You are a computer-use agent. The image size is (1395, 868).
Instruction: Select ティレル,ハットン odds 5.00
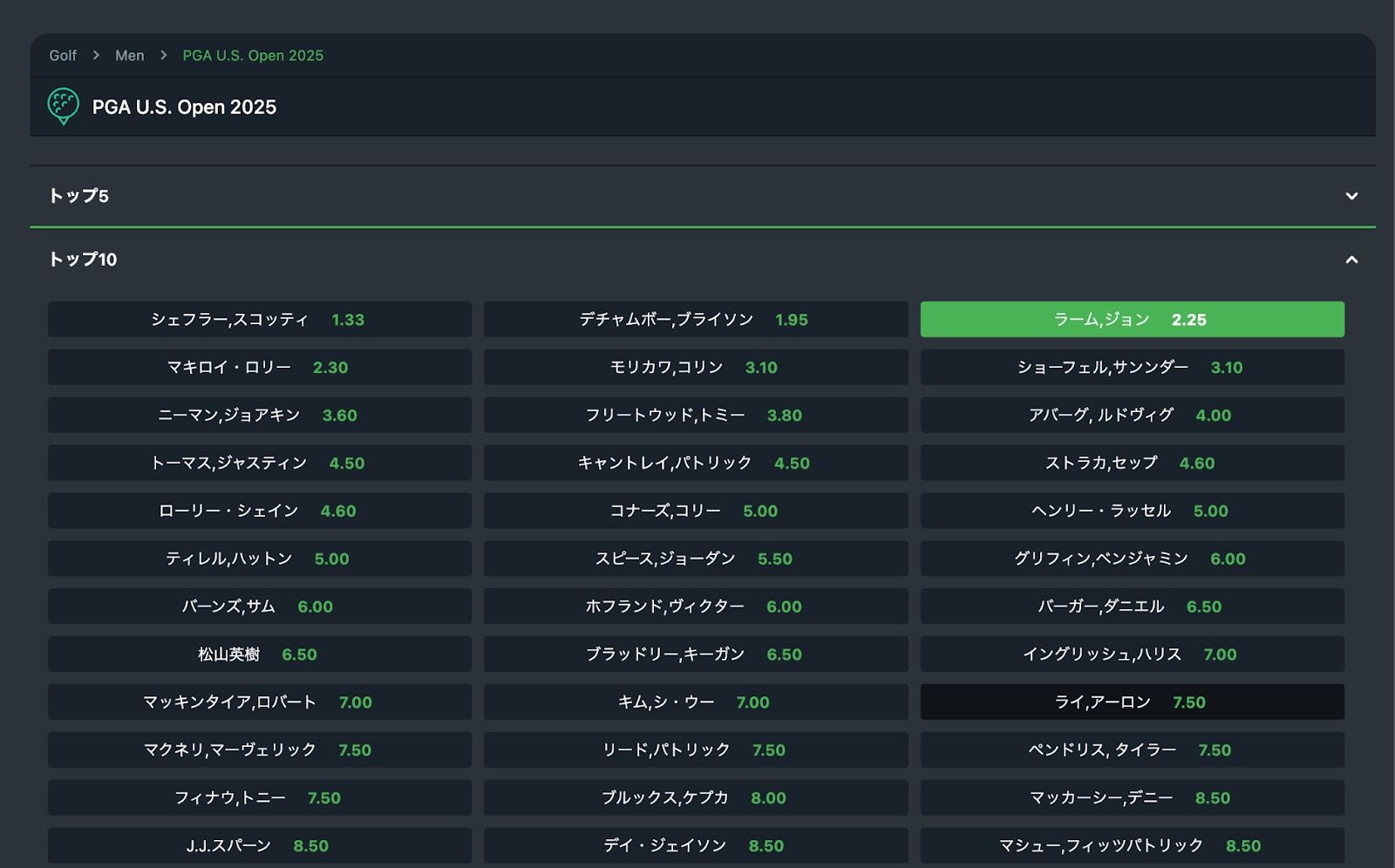(x=260, y=559)
